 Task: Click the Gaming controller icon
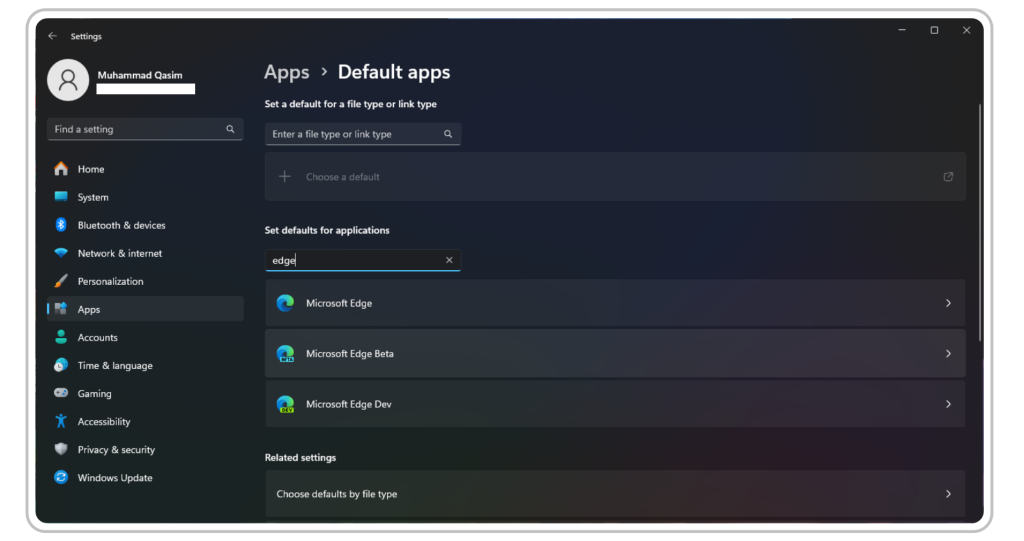61,393
